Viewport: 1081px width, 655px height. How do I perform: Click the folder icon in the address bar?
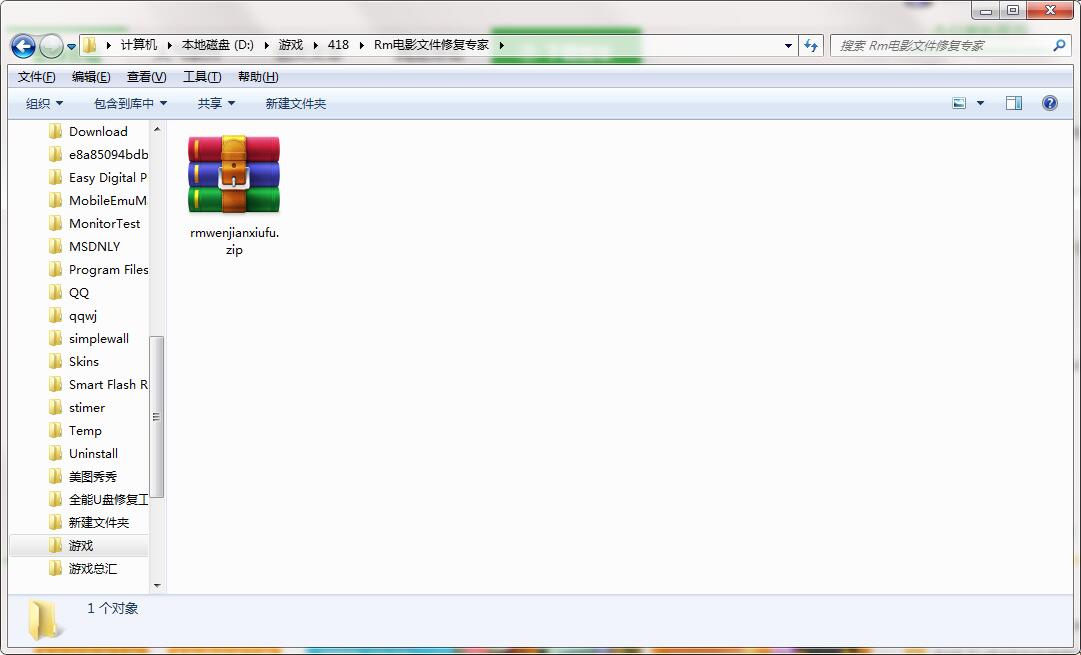[x=90, y=46]
